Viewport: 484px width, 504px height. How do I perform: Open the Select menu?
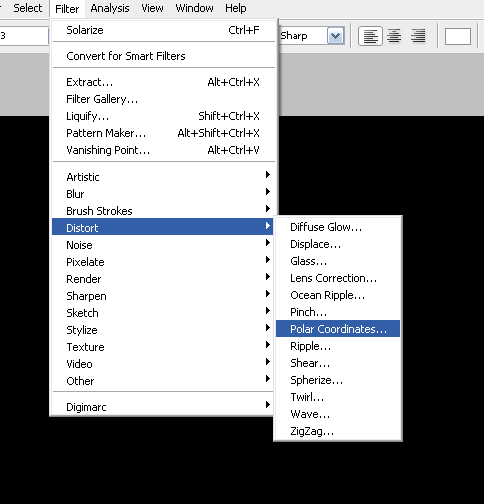[x=28, y=8]
